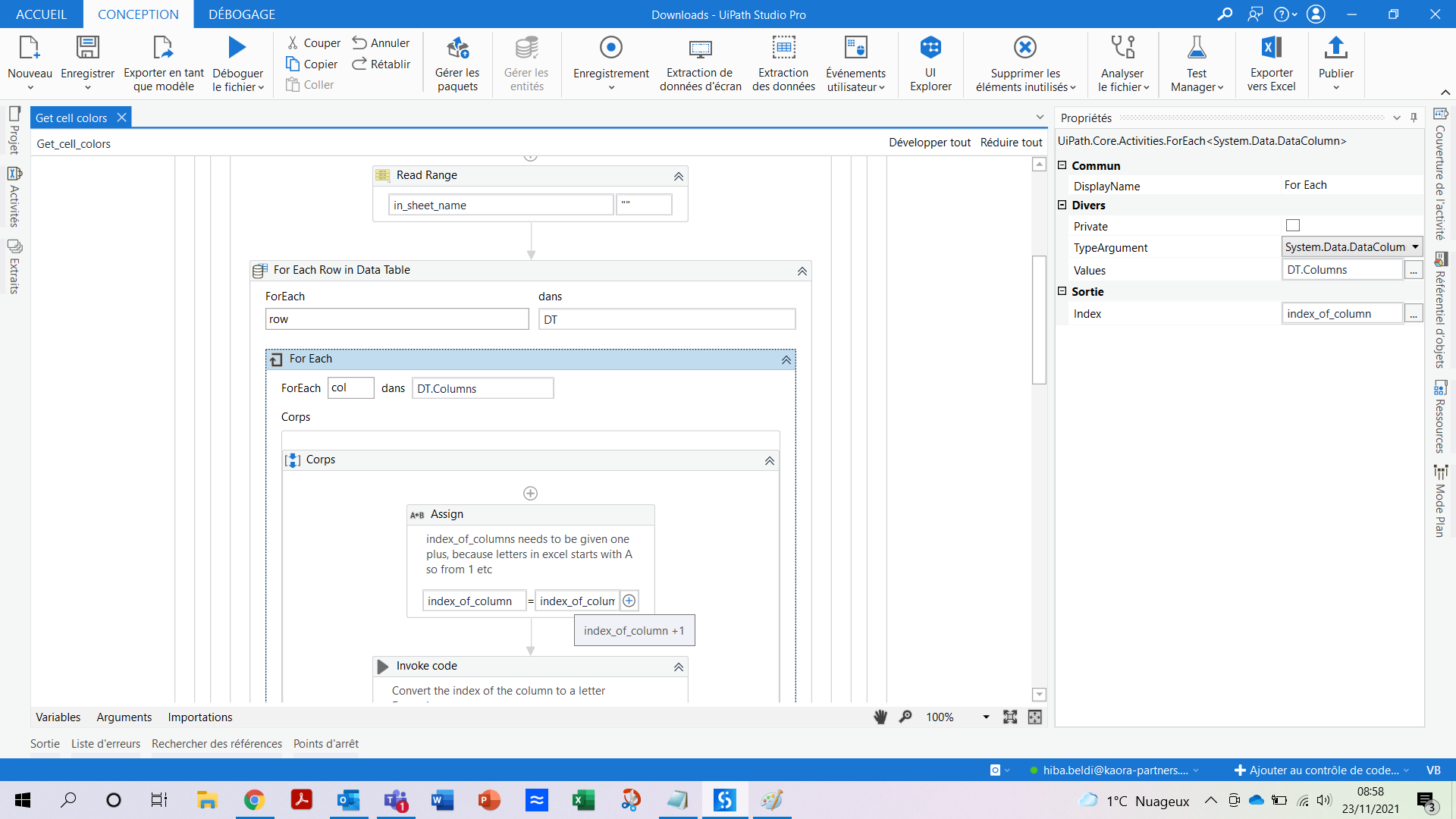
Task: Click Supprimer les éléments inutilisés
Action: tap(1025, 64)
